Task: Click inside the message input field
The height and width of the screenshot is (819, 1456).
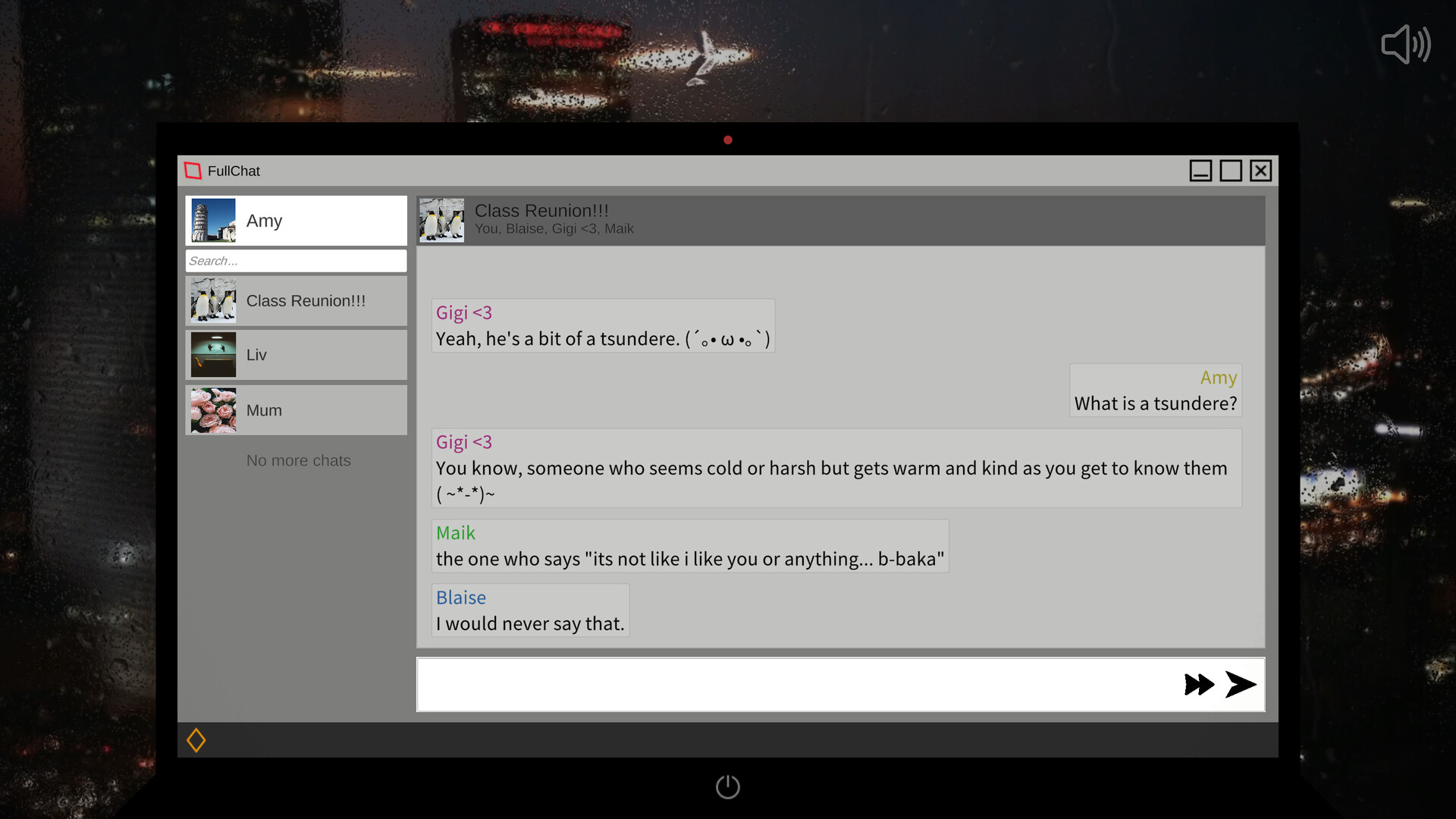Action: click(x=758, y=685)
